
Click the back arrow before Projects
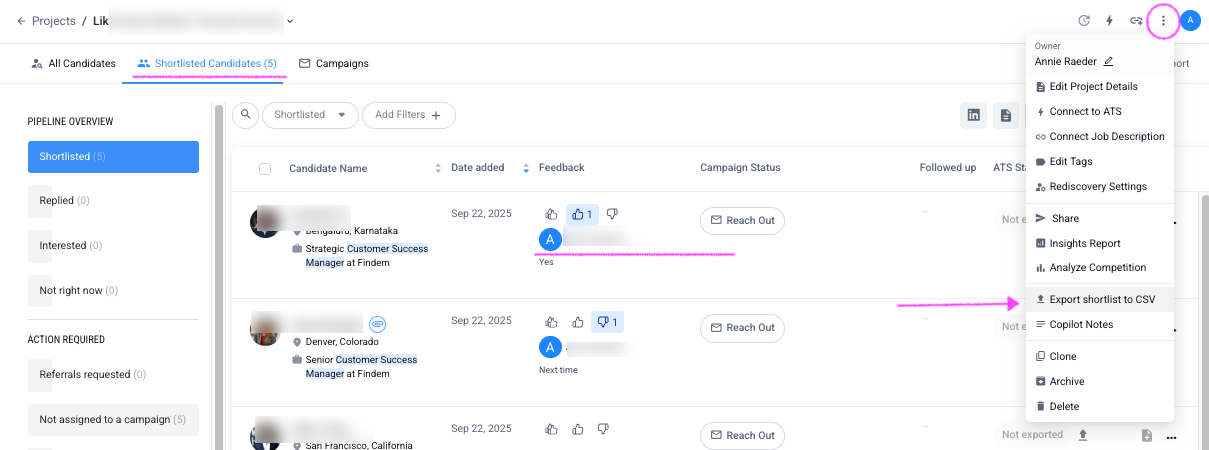[x=22, y=20]
